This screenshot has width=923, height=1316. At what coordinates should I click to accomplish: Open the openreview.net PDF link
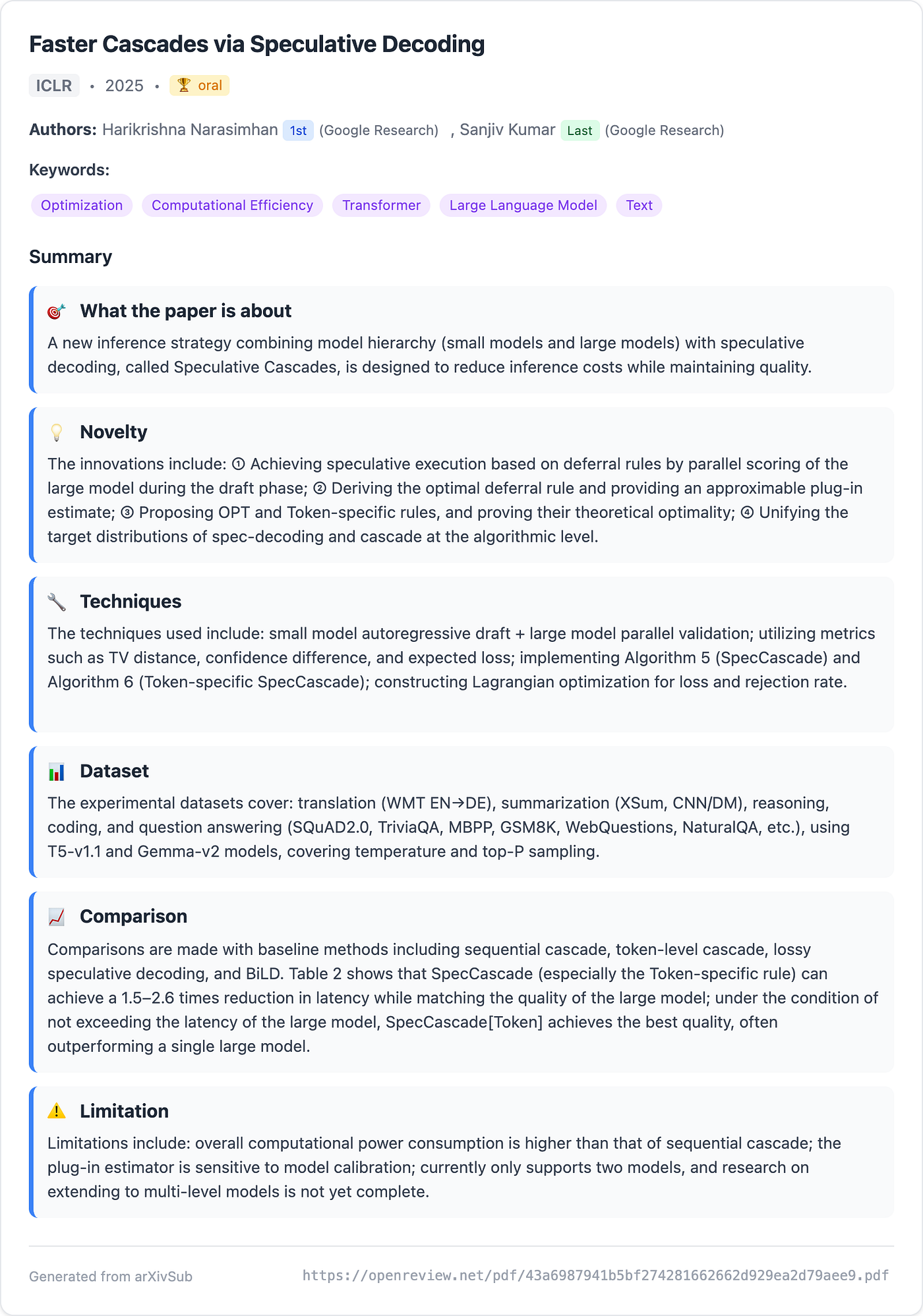coord(595,1276)
